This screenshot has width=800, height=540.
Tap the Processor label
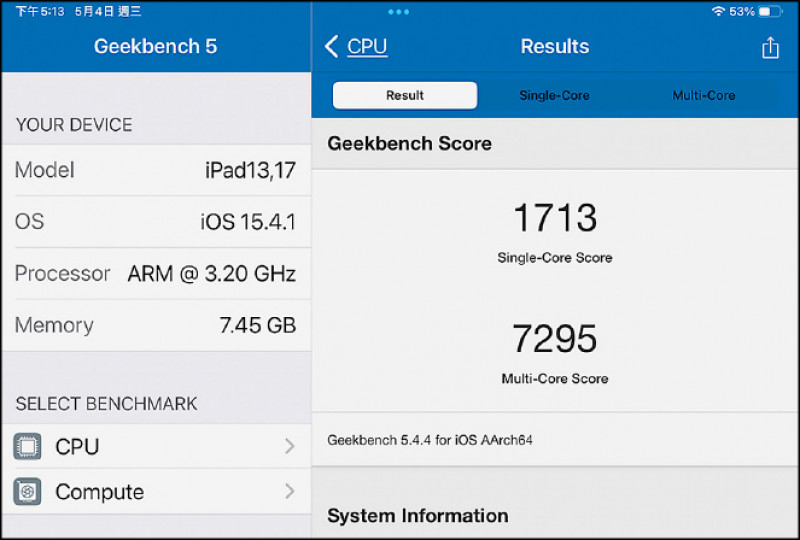pos(62,274)
